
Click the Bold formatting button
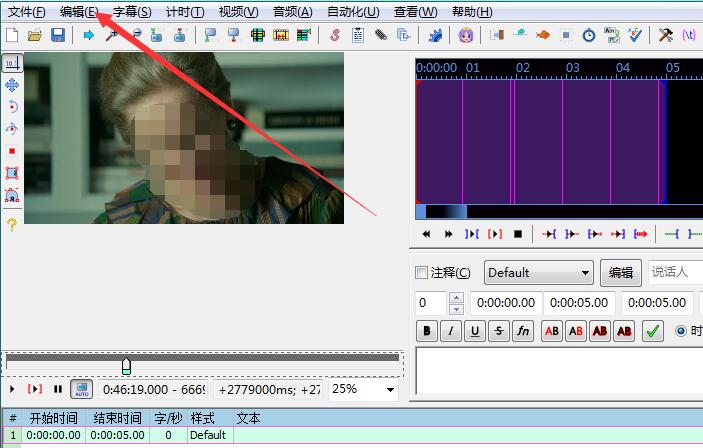(x=427, y=331)
